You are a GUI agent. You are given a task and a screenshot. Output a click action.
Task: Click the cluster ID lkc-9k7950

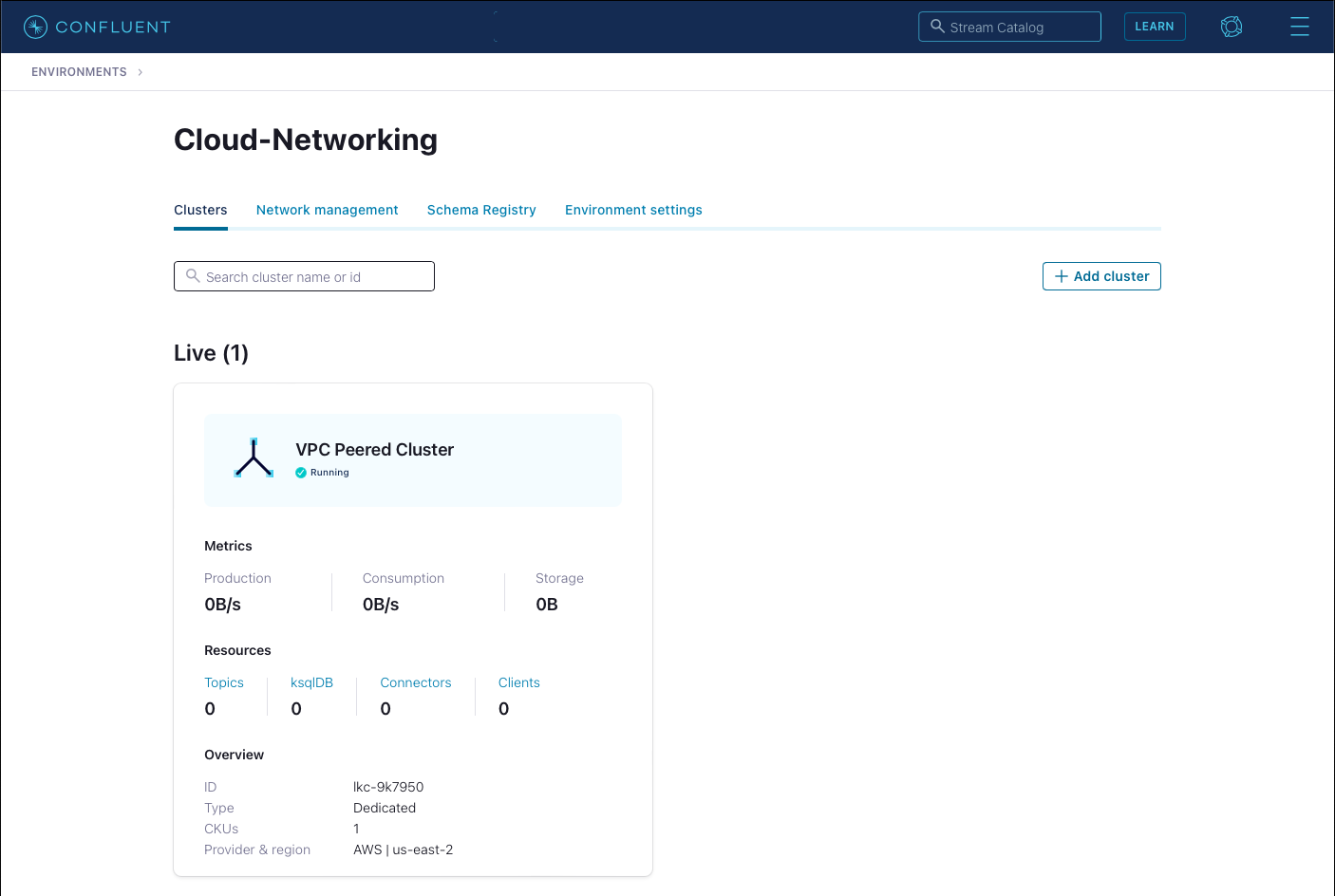coord(388,787)
